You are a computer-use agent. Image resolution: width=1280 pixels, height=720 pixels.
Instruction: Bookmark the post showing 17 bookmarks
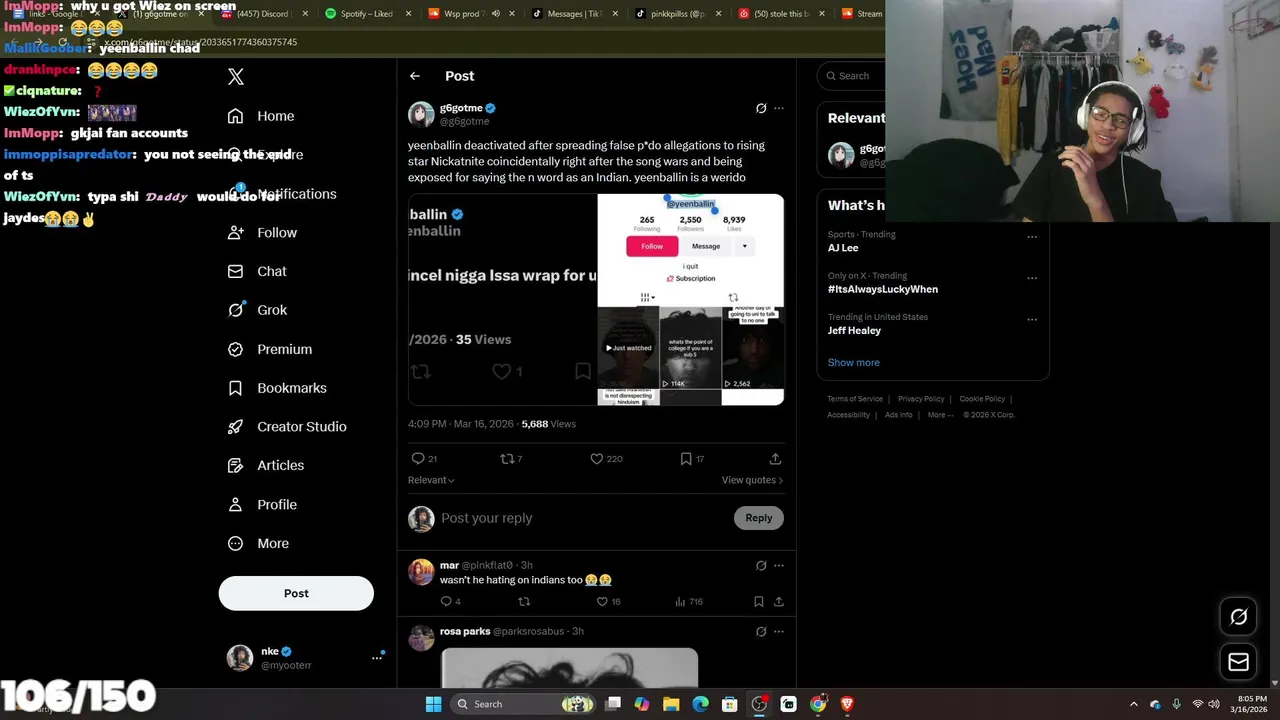click(686, 458)
